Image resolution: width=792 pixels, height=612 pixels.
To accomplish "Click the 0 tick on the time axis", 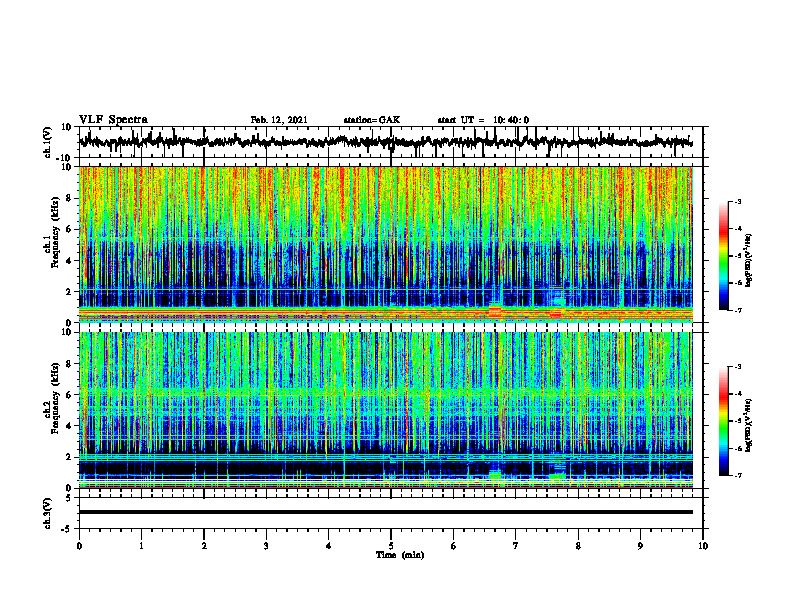I will click(79, 546).
